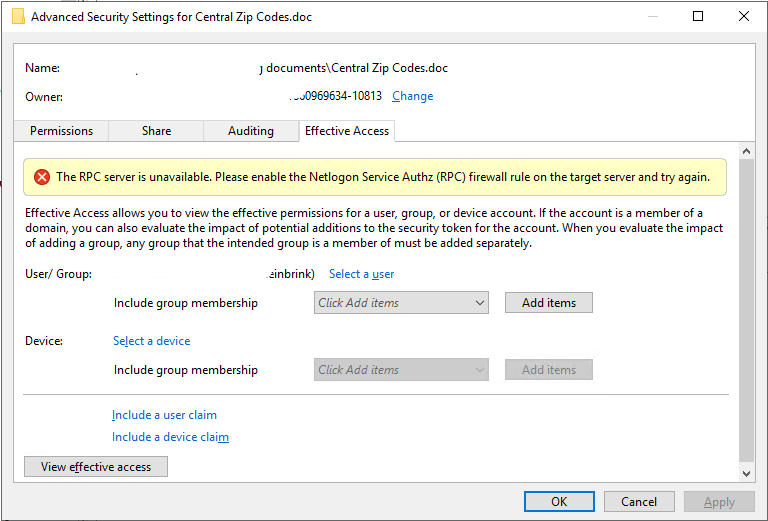Viewport: 768px width, 521px height.
Task: Click the scrollbar down arrow
Action: (746, 474)
